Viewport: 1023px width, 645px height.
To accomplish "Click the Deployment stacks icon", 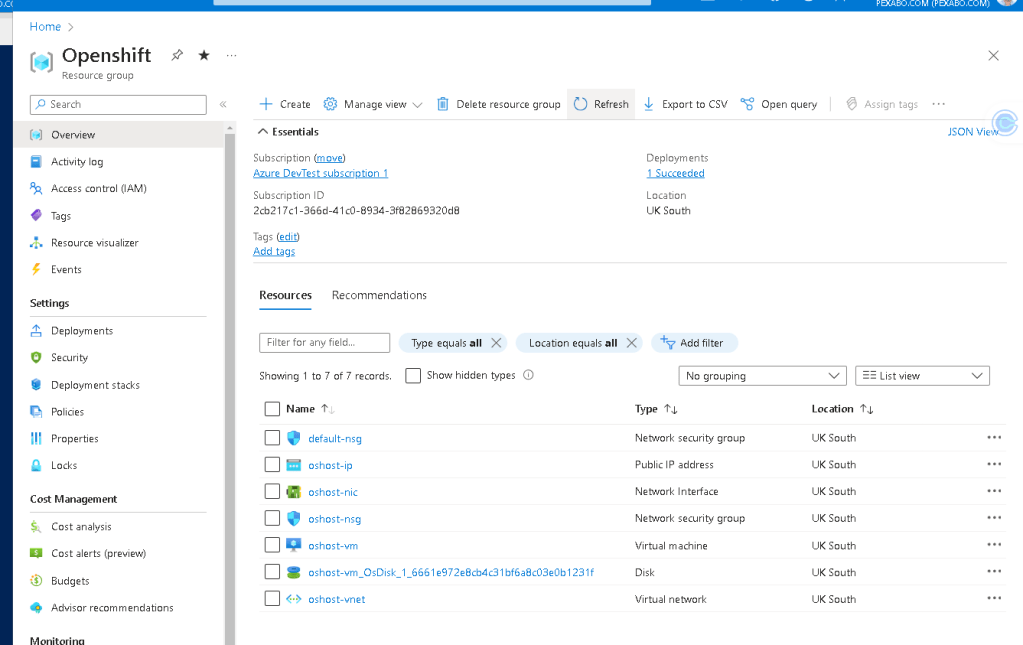I will (x=37, y=385).
